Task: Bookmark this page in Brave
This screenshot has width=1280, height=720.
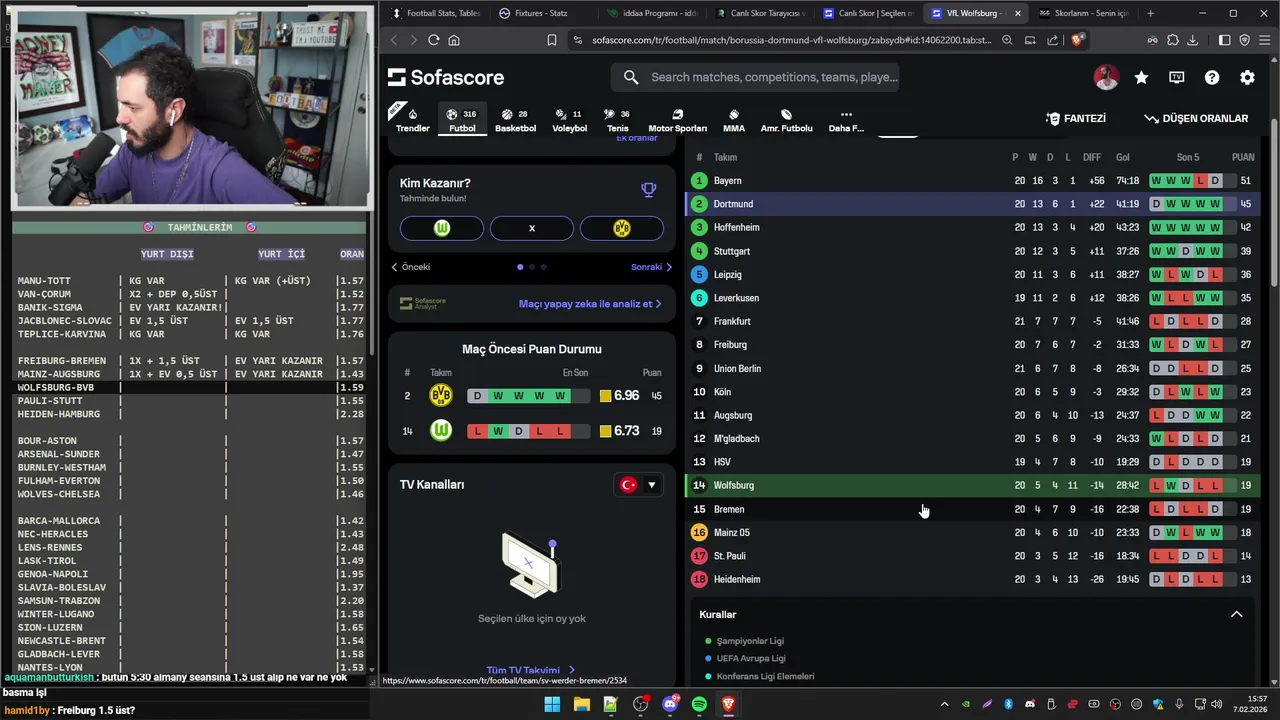Action: point(551,40)
